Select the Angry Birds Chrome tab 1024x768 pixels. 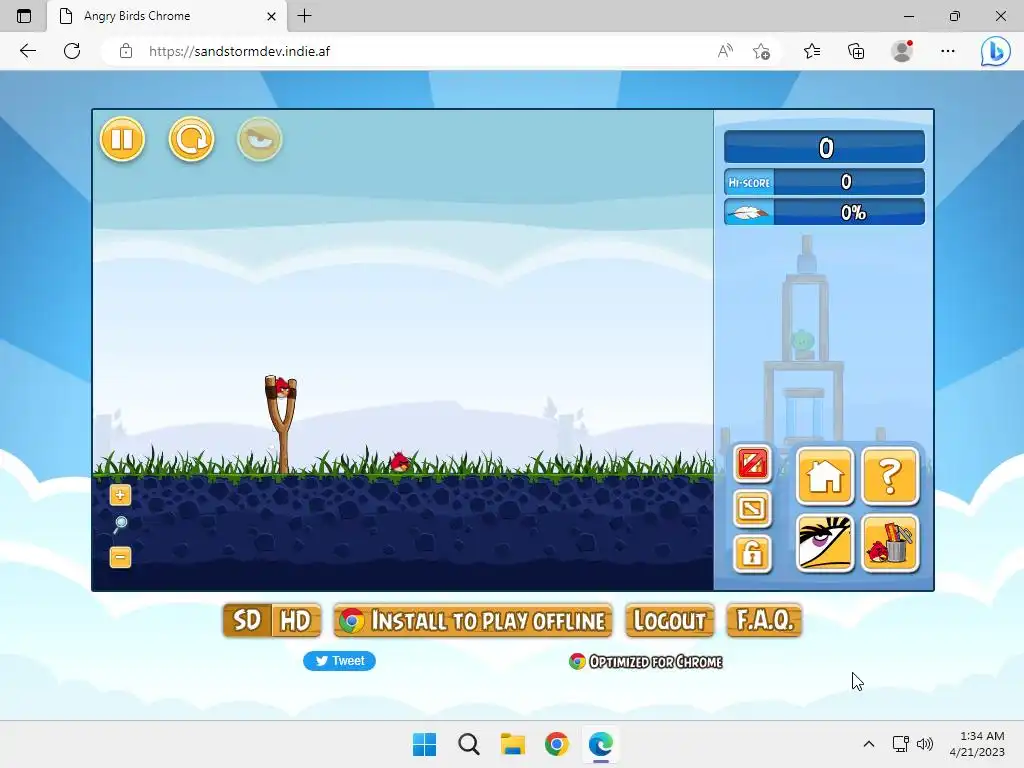(167, 16)
